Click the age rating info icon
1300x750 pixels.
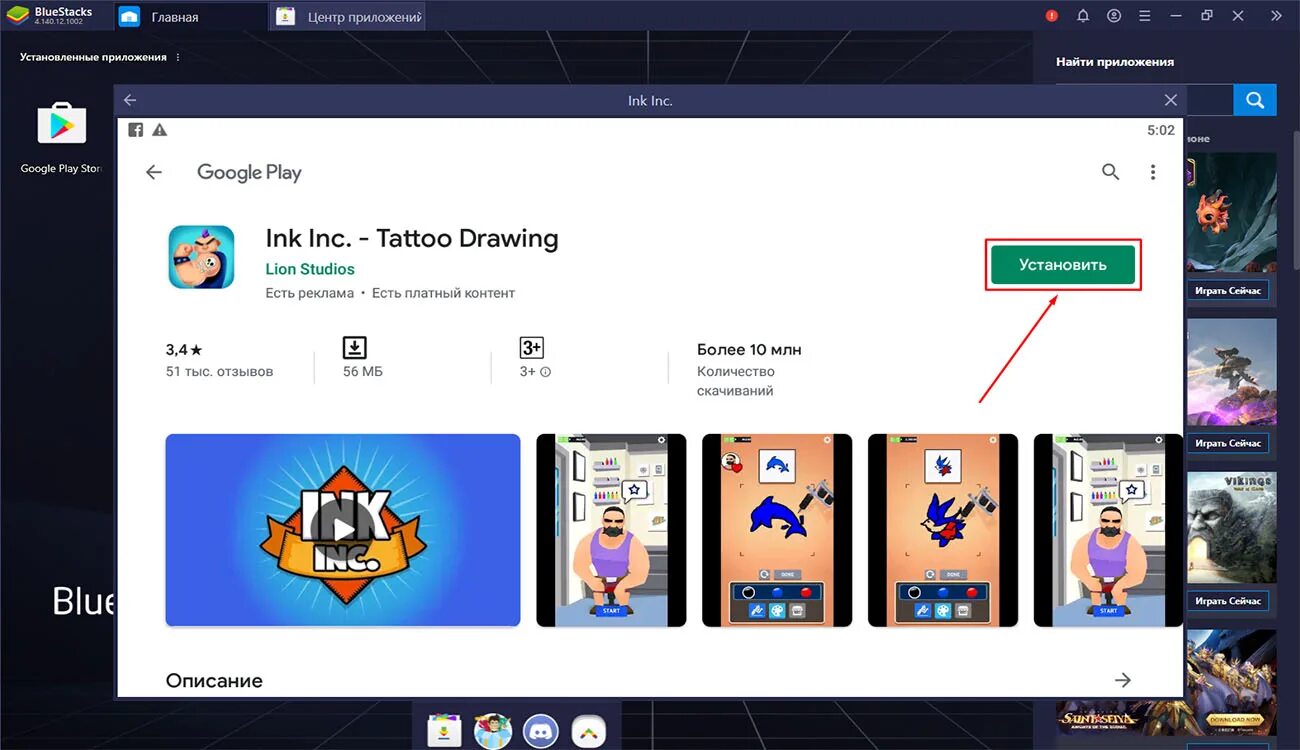coord(546,372)
